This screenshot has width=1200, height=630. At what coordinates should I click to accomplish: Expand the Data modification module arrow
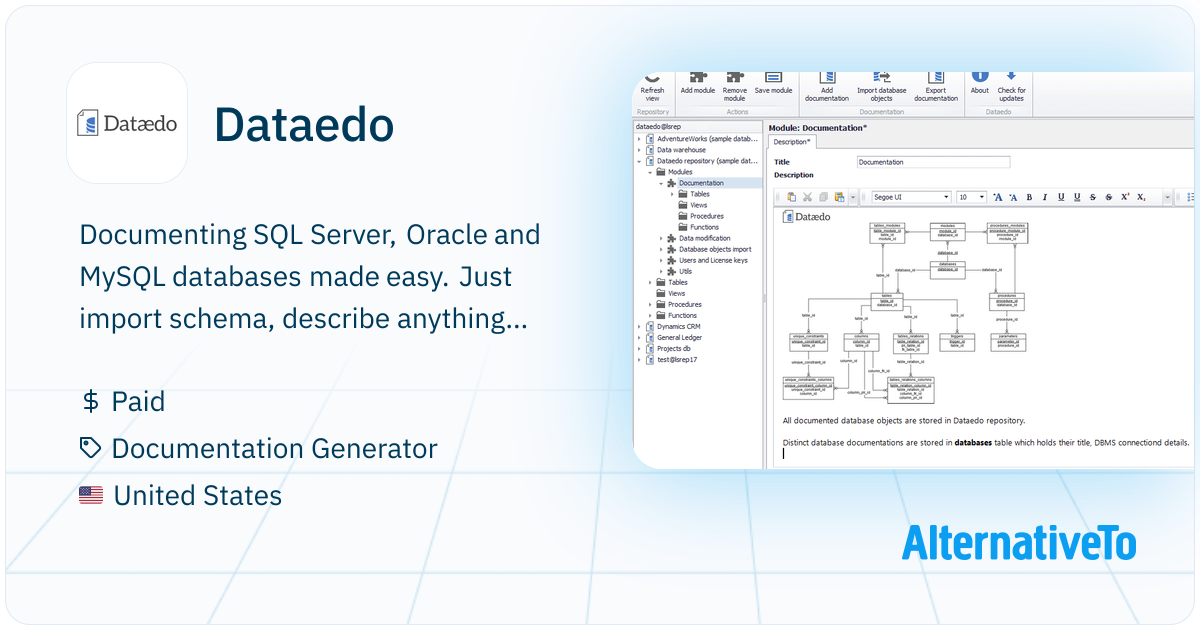[661, 238]
